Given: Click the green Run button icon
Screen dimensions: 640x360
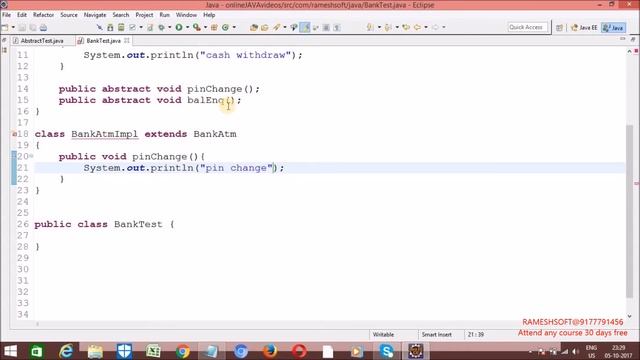Looking at the screenshot, I should click(x=179, y=27).
